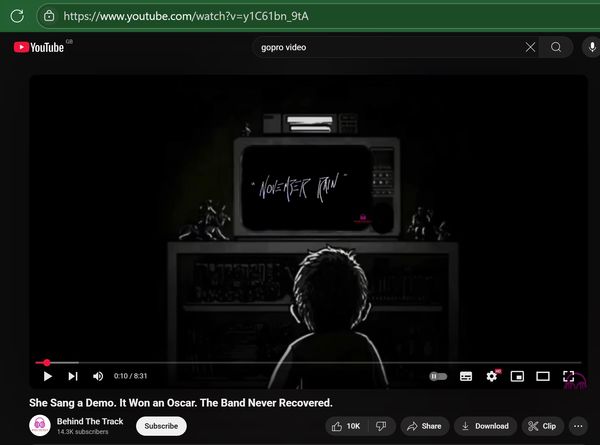Run the search with the magnifier button
This screenshot has width=600, height=445.
[556, 47]
